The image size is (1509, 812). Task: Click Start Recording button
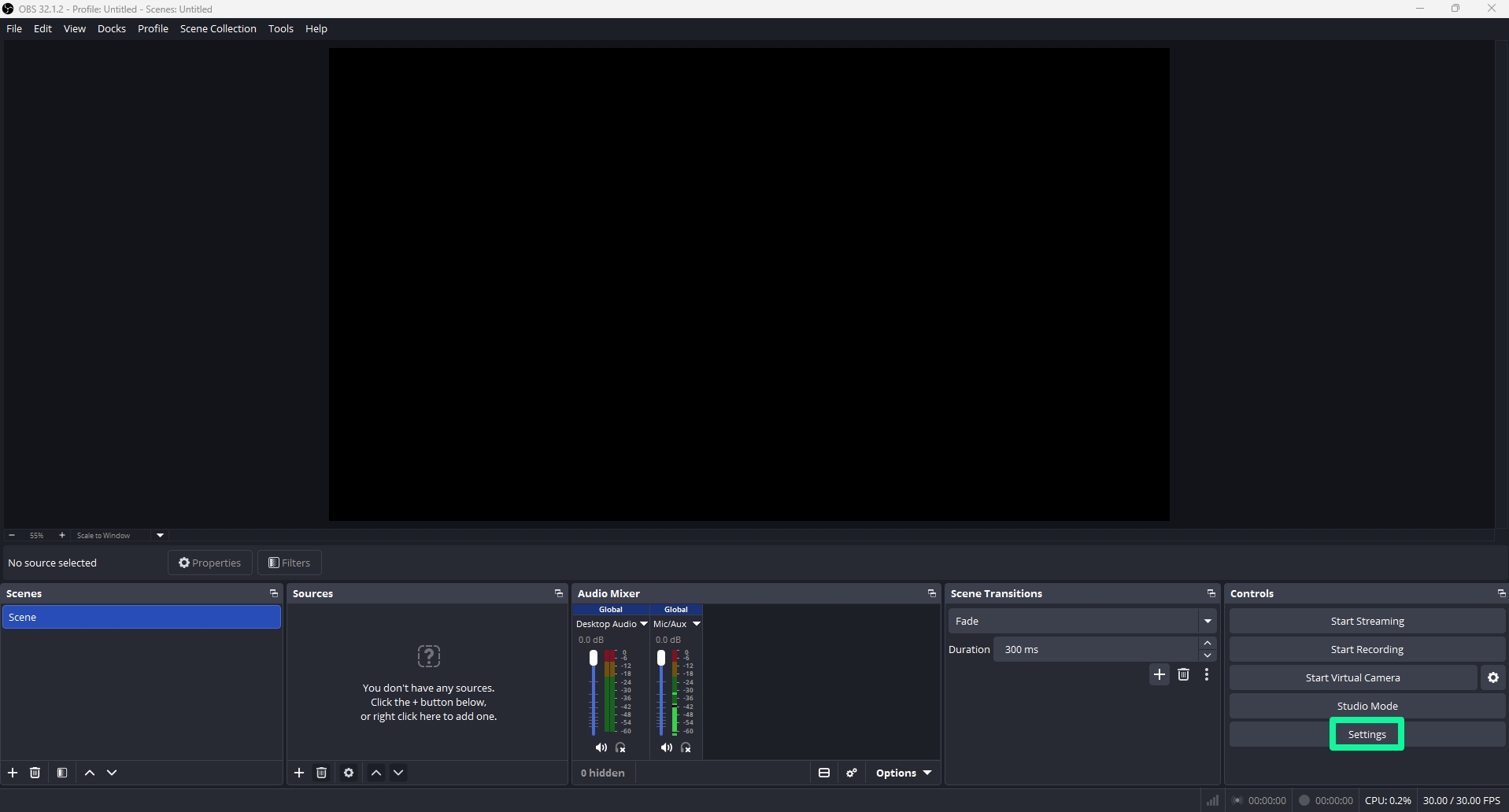point(1367,649)
